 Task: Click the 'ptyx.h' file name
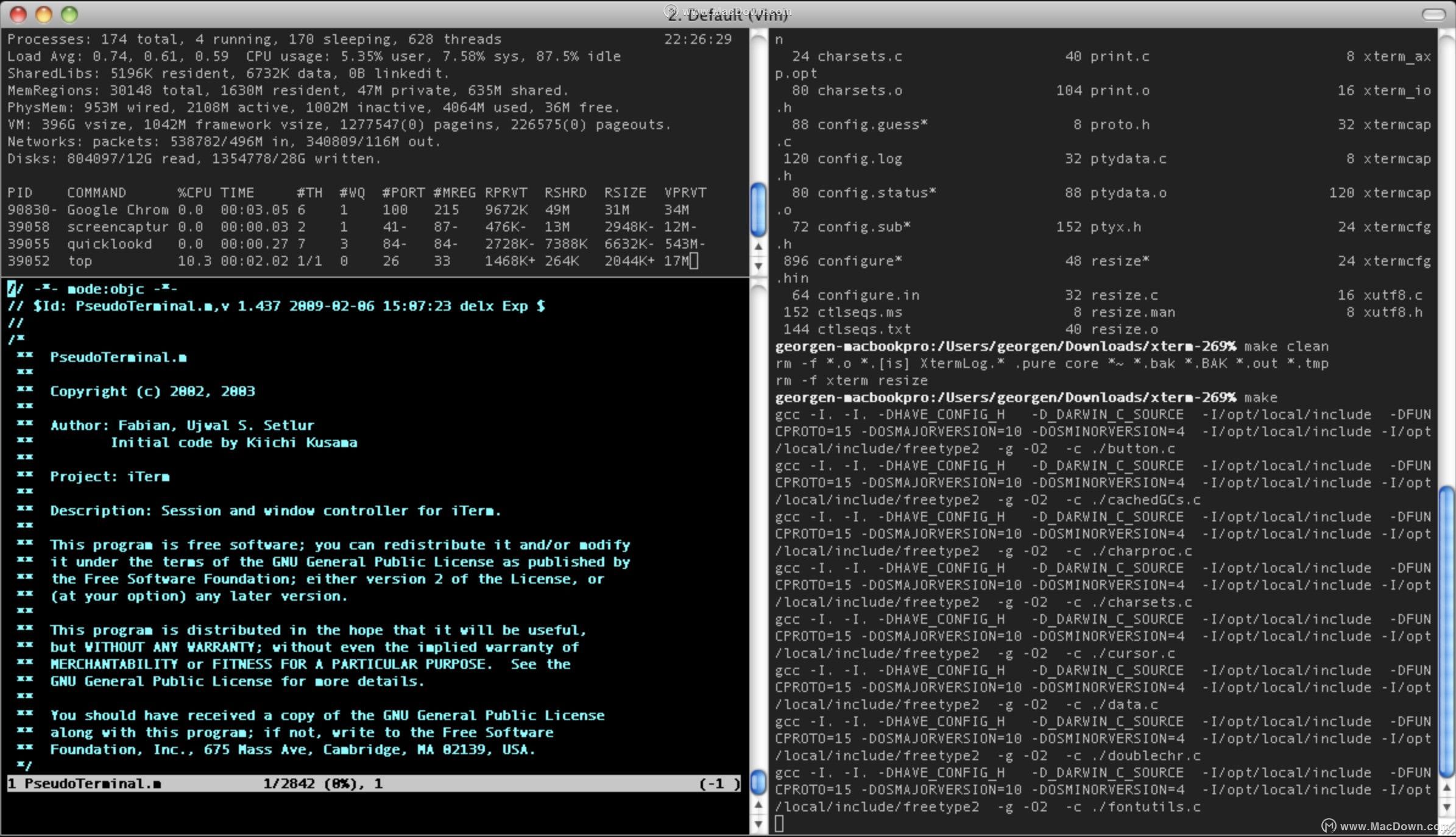tap(1115, 227)
